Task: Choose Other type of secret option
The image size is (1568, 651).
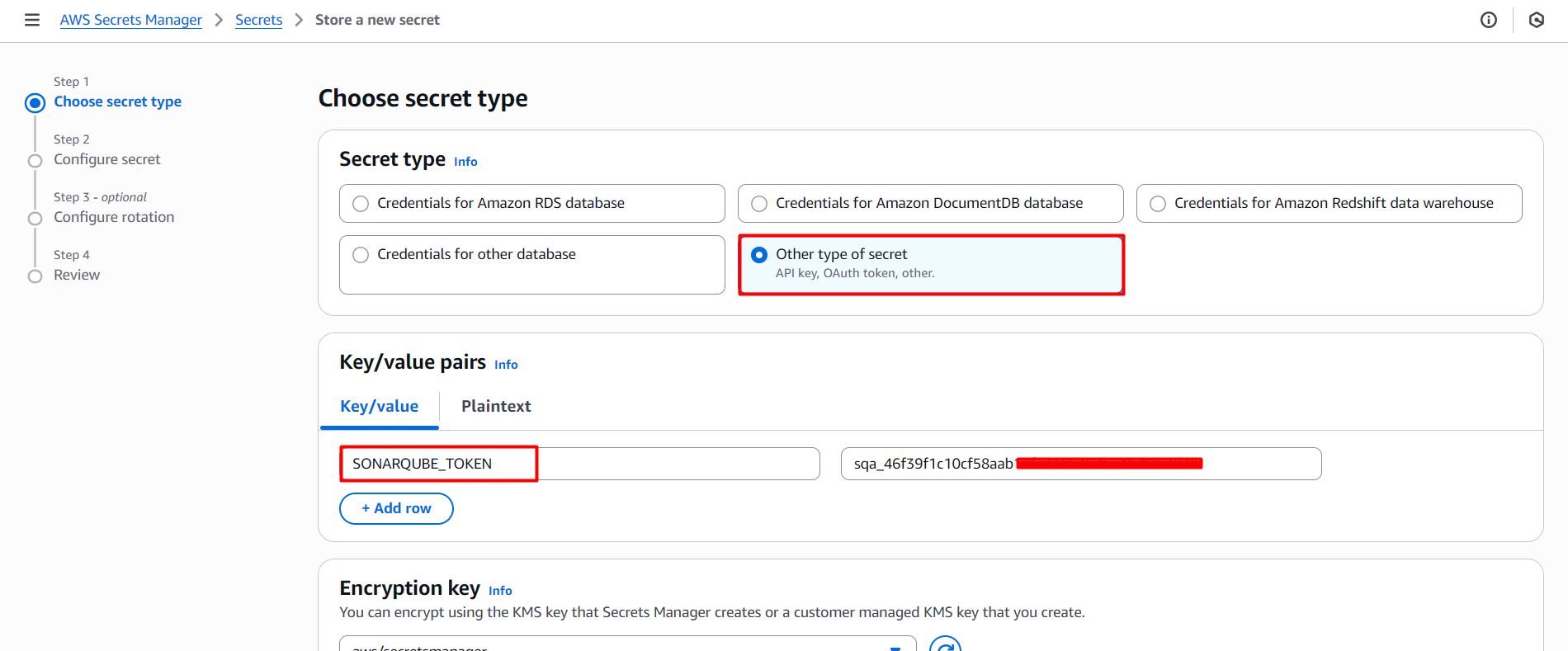Action: click(931, 265)
